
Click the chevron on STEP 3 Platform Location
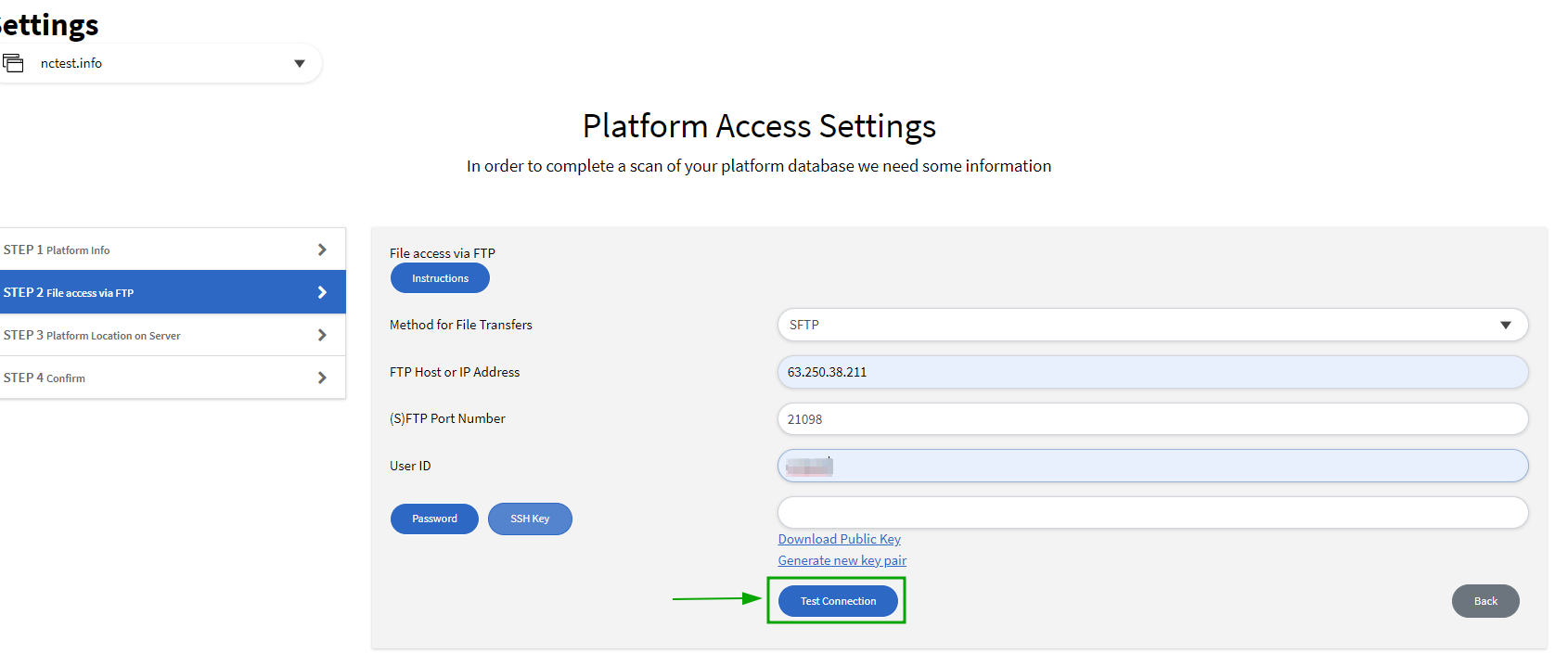[x=322, y=335]
